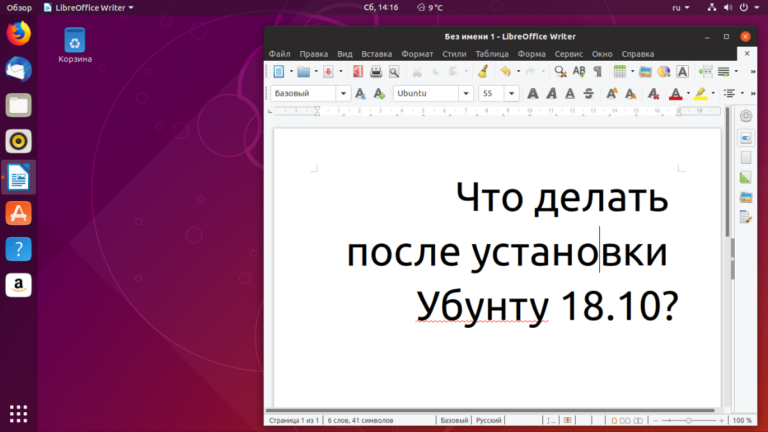Open the clock Сб, 14:16 panel
This screenshot has width=768, height=432.
[x=381, y=7]
